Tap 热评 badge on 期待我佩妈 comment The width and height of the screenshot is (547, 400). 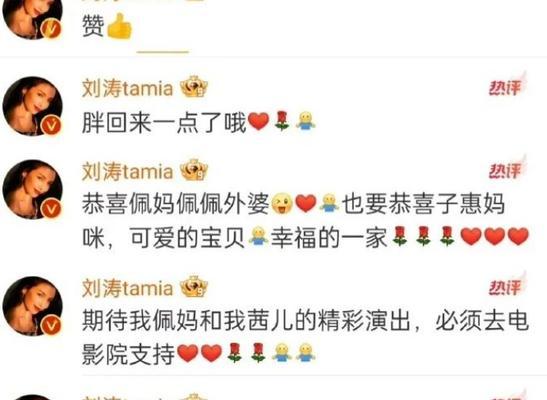pyautogui.click(x=506, y=286)
